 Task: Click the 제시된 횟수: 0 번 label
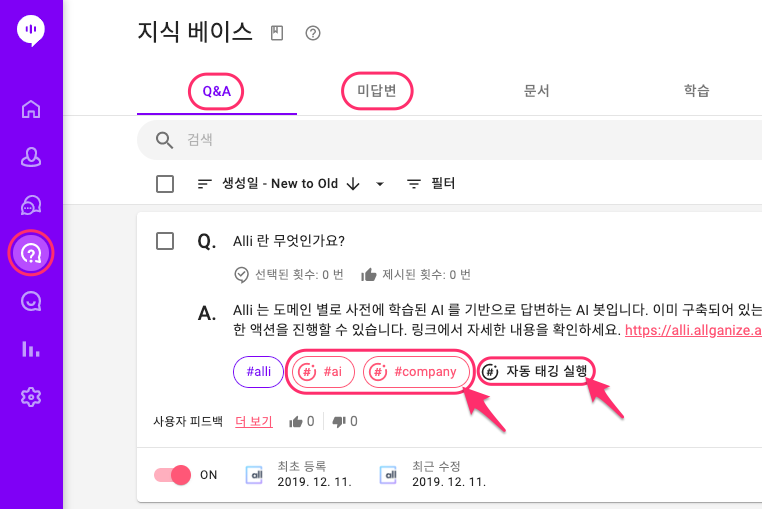tap(426, 275)
